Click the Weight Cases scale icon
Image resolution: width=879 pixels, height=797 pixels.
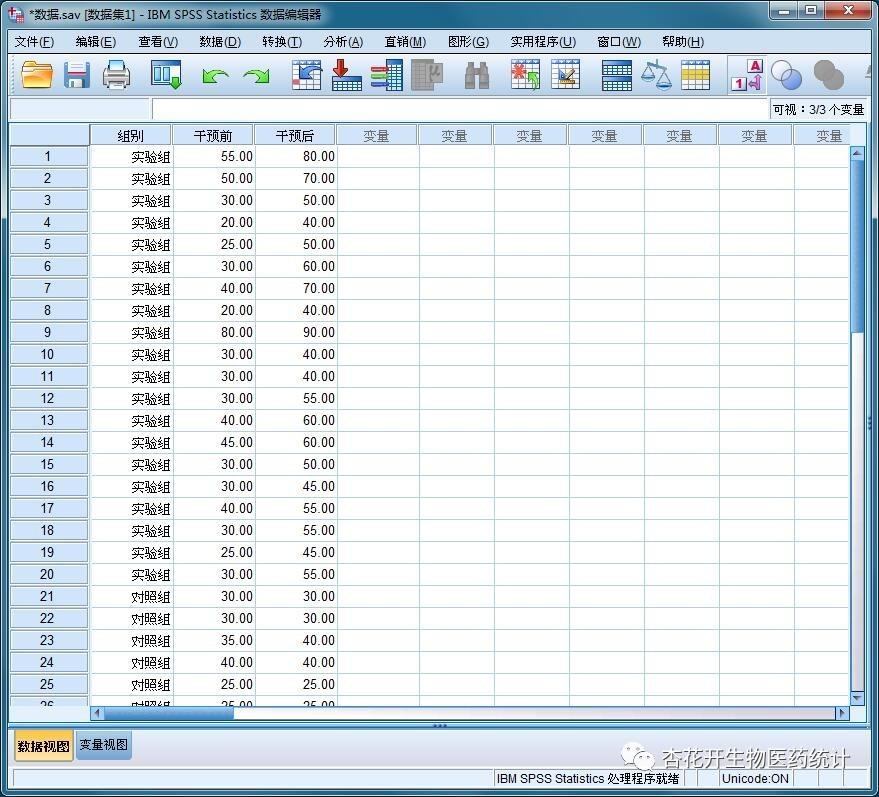click(x=656, y=75)
